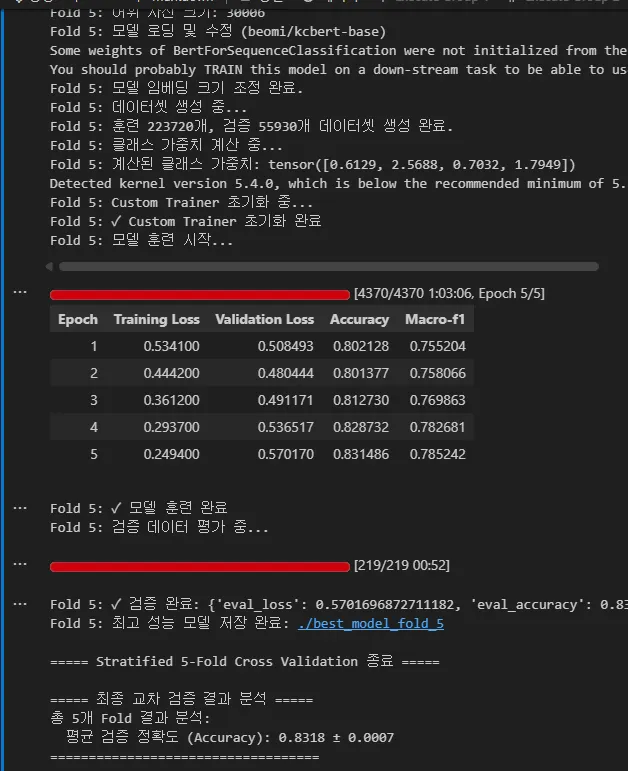Click the '클래스 가중치 계산 중...' log line
Viewport: 628px width, 771px height.
click(166, 146)
